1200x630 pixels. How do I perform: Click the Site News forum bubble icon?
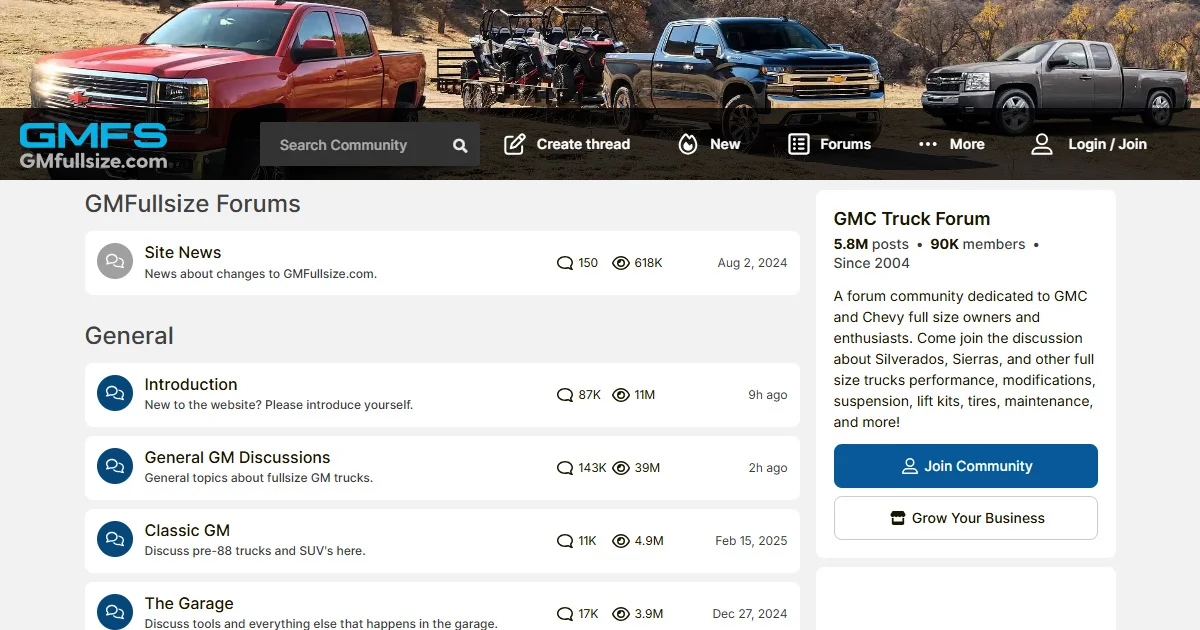(x=115, y=262)
